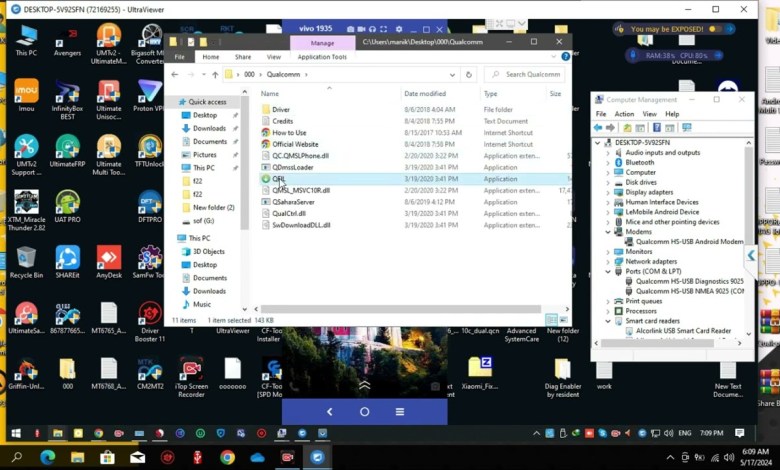Open the Driver folder
The image size is (780, 470).
coord(281,109)
